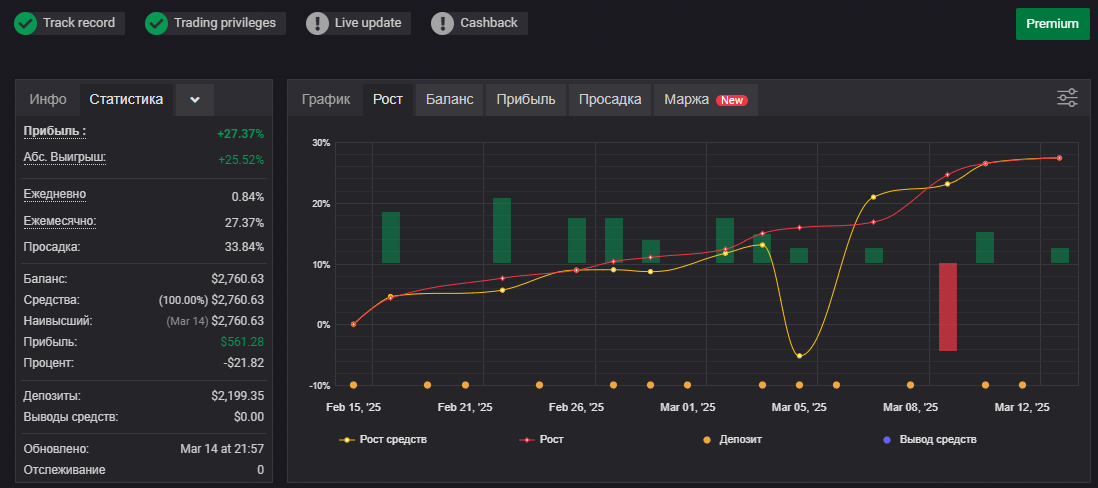Click the Trading privileges badge label
The height and width of the screenshot is (488, 1098).
(x=225, y=23)
